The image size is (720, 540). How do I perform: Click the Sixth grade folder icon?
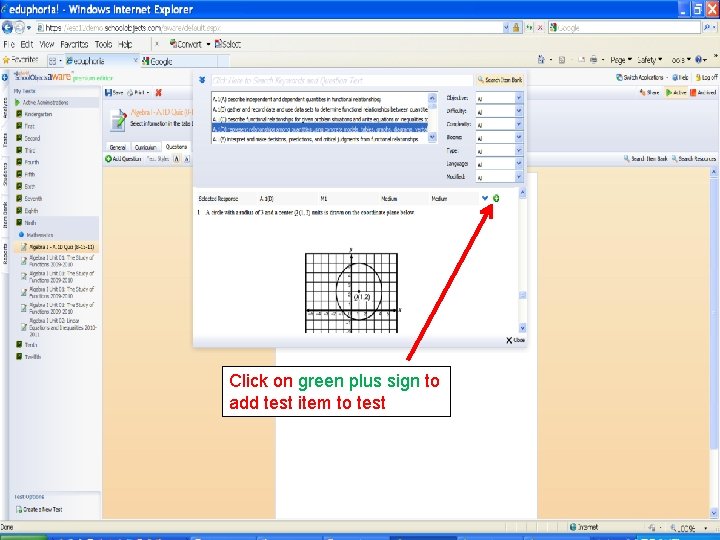tap(19, 186)
